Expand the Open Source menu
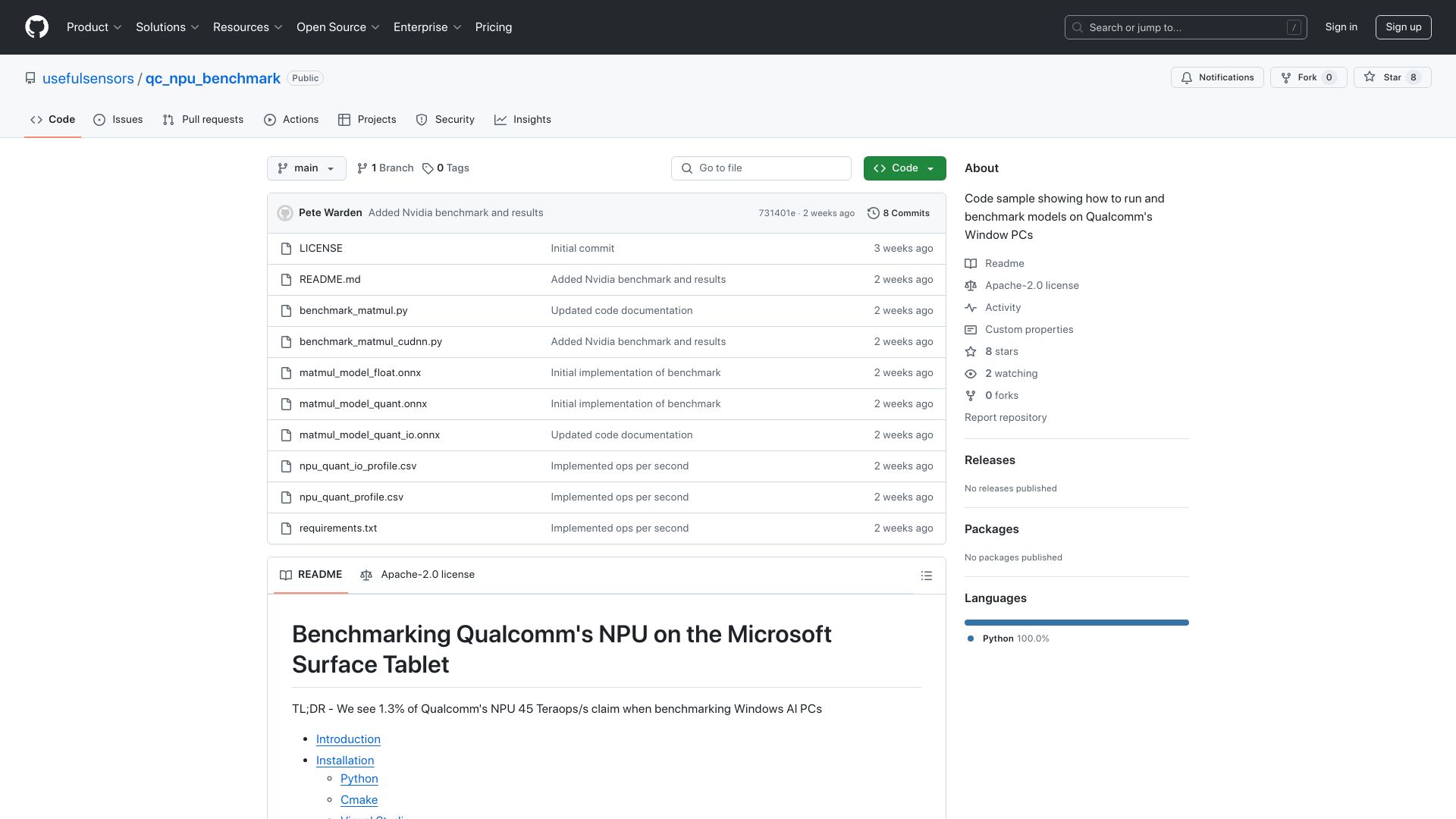The height and width of the screenshot is (819, 1456). point(338,27)
